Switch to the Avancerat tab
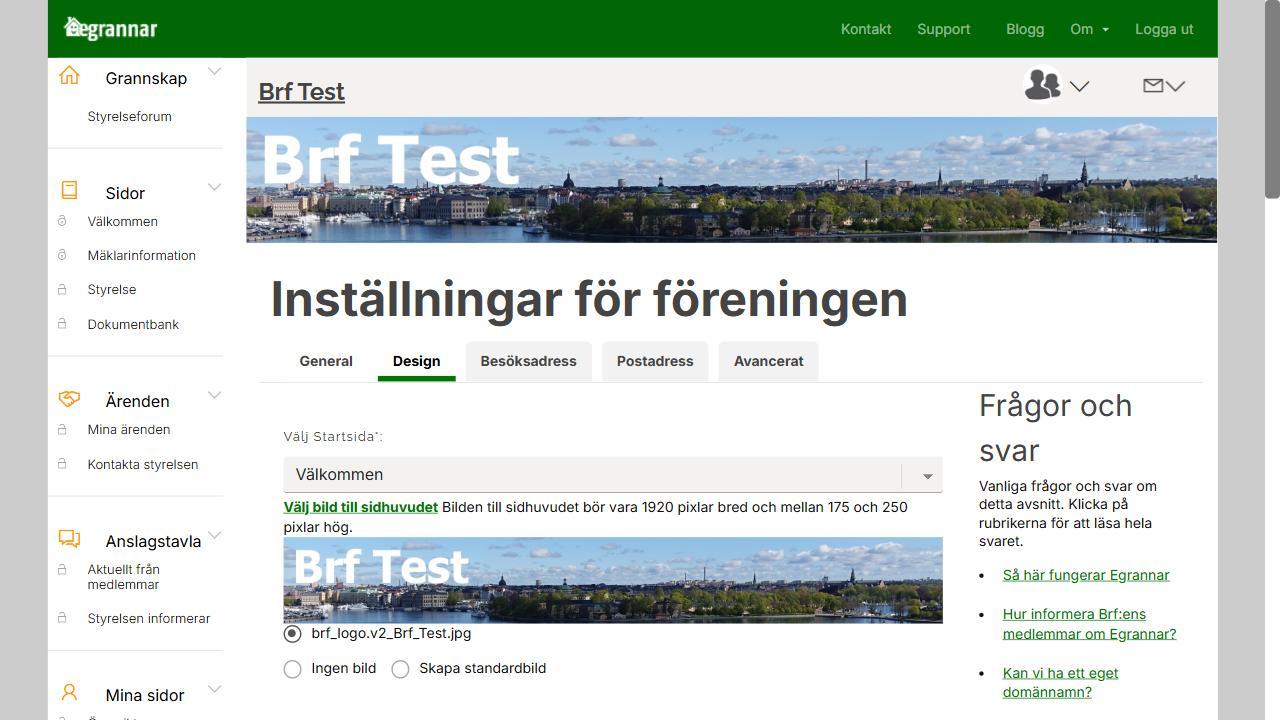The image size is (1280, 720). [768, 361]
